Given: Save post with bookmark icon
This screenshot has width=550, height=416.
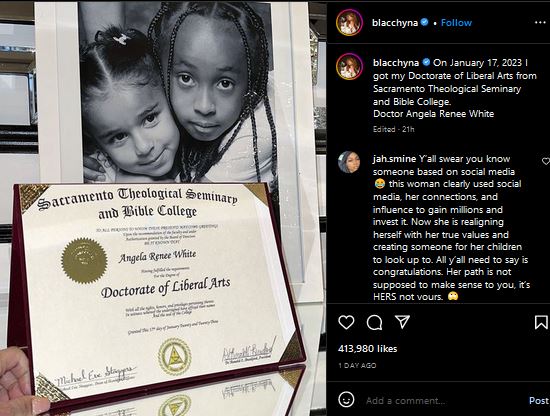Looking at the screenshot, I should point(541,322).
